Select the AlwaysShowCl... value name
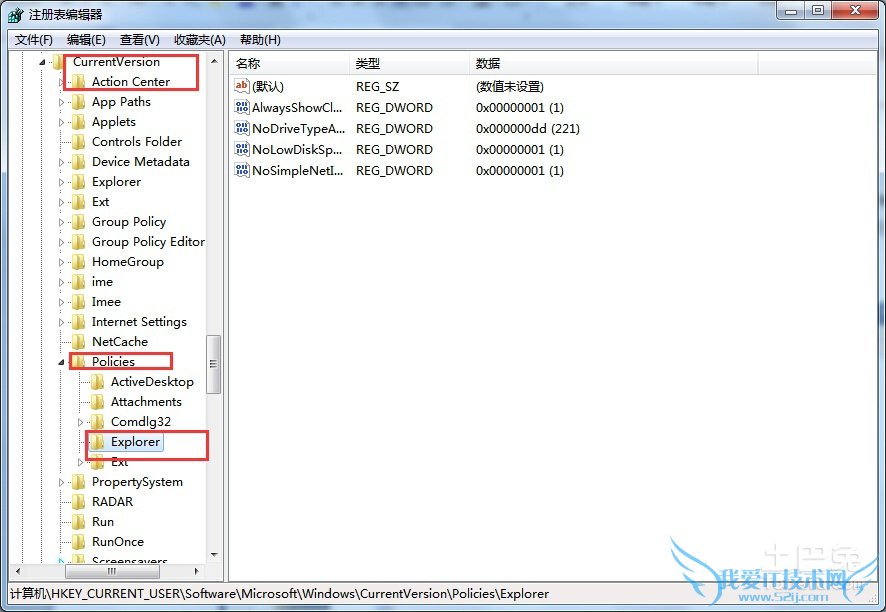Screen dimensions: 886x612 [297, 107]
